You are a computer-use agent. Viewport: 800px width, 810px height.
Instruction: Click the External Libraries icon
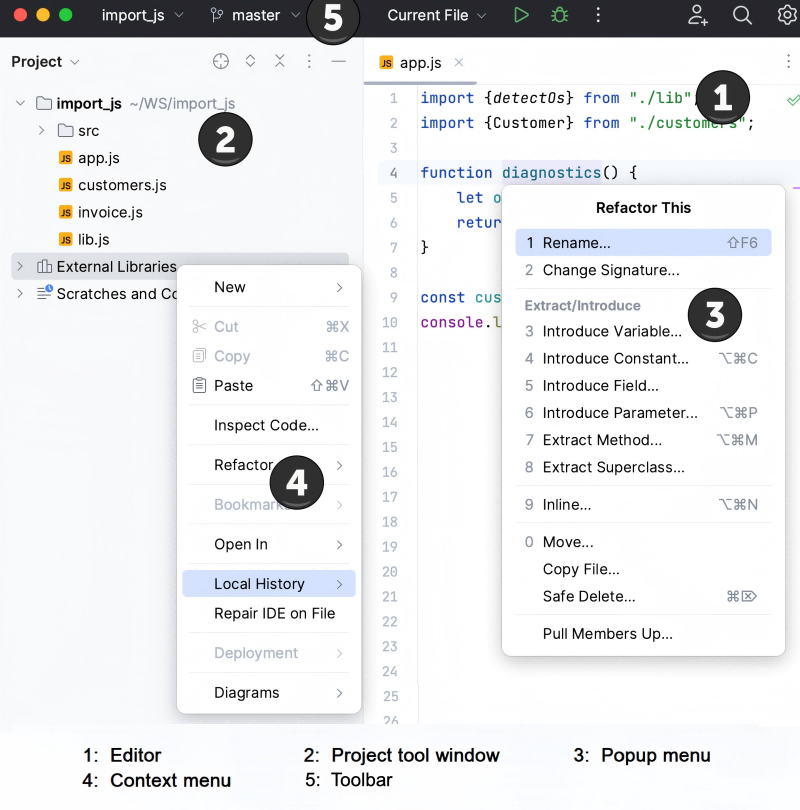[44, 267]
